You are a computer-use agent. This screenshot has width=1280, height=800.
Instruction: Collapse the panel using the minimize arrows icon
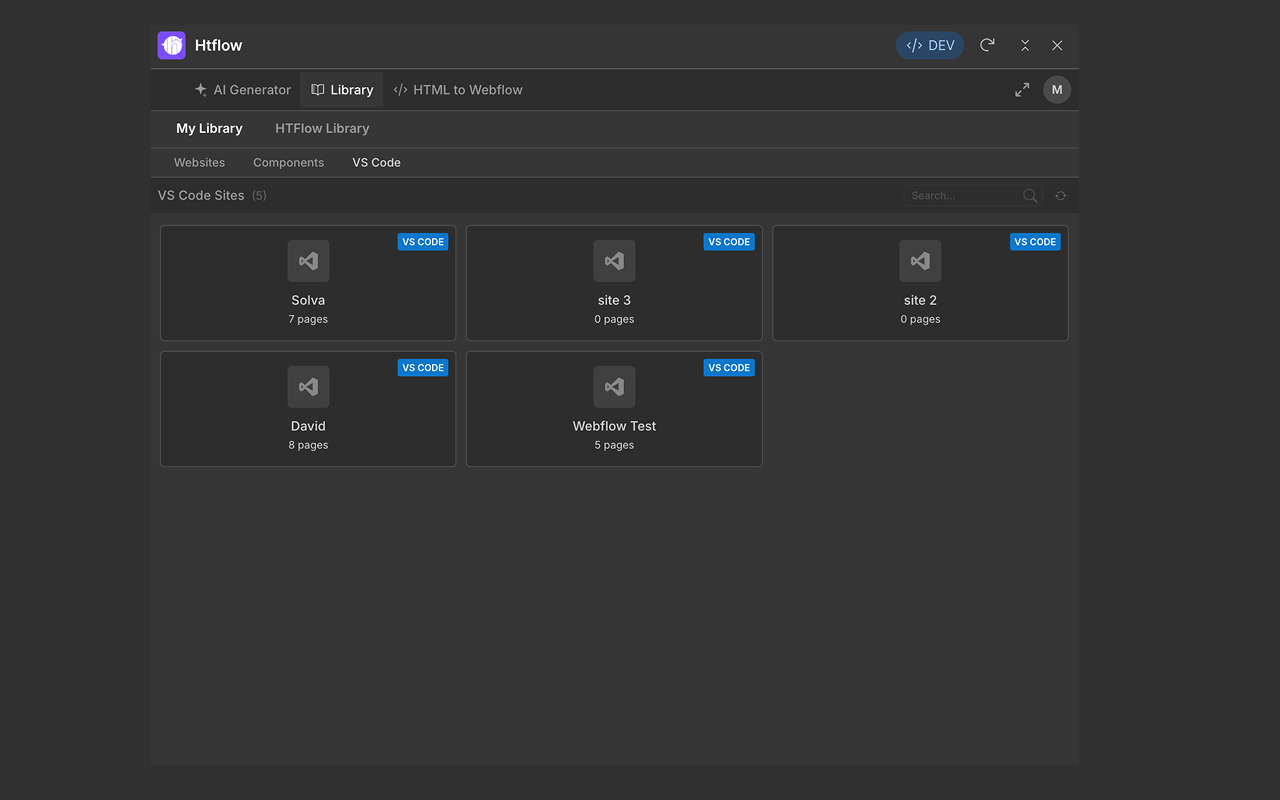(x=1025, y=45)
